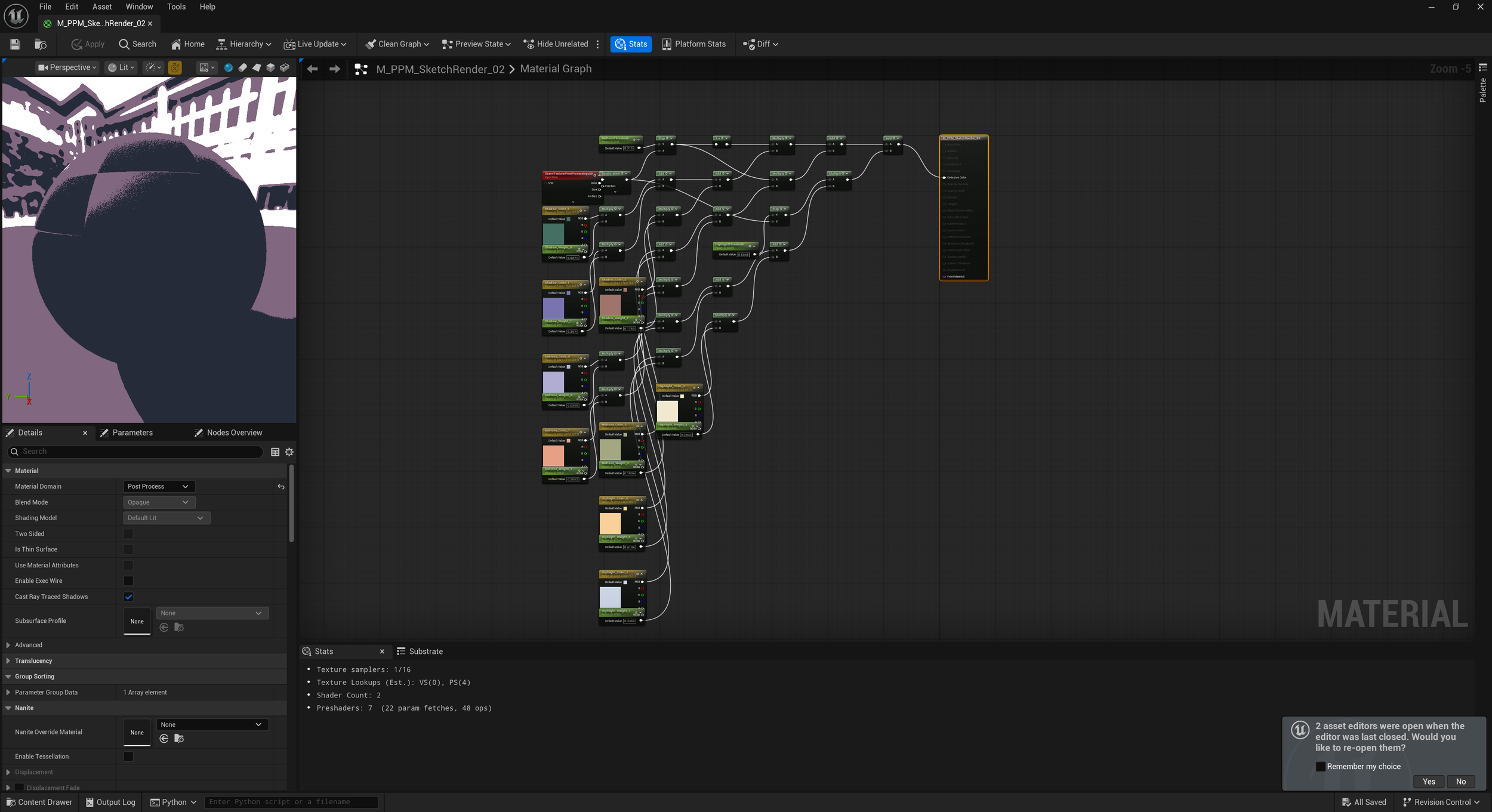Click Yes to re-open editors
1492x812 pixels.
point(1428,782)
